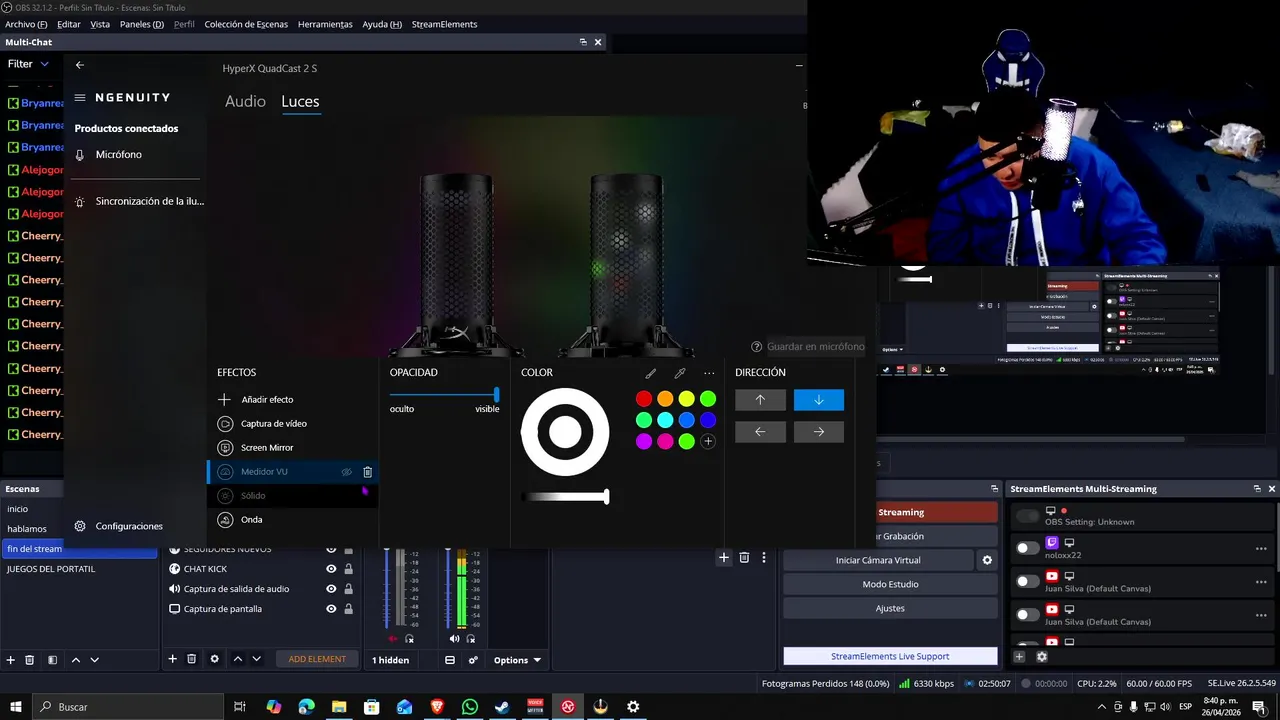The width and height of the screenshot is (1280, 720).
Task: Open the mixer Options dropdown
Action: tap(517, 660)
